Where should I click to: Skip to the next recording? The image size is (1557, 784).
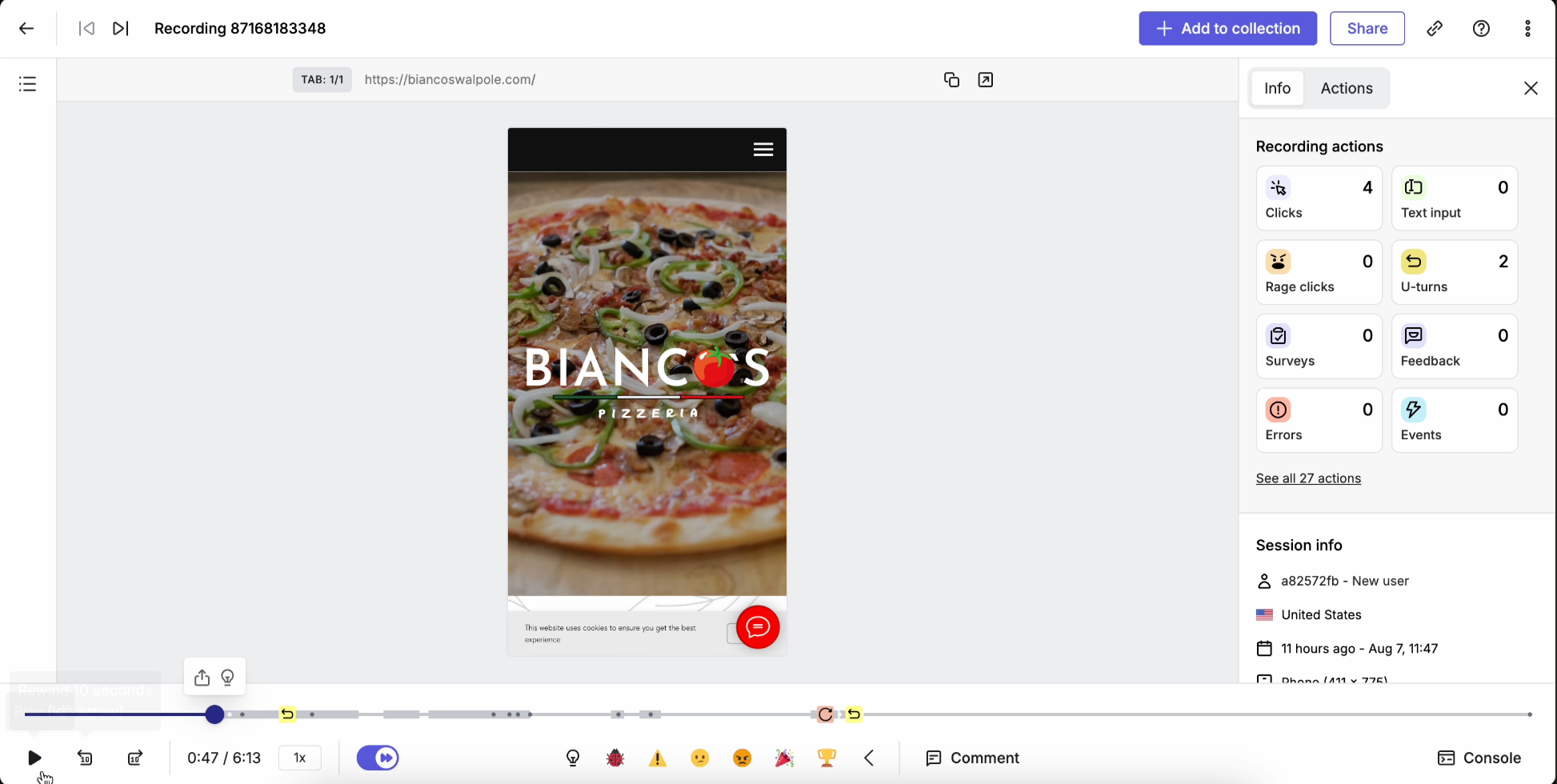[x=121, y=29]
